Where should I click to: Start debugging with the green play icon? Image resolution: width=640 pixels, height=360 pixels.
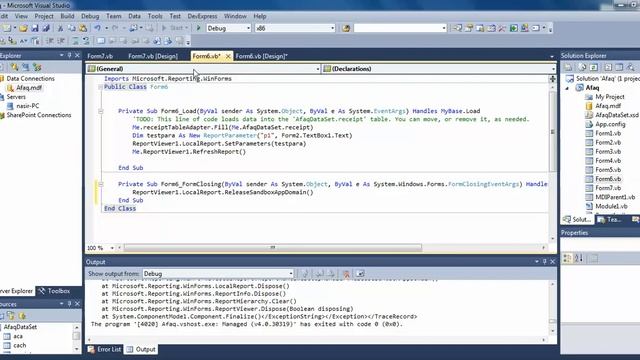(198, 28)
